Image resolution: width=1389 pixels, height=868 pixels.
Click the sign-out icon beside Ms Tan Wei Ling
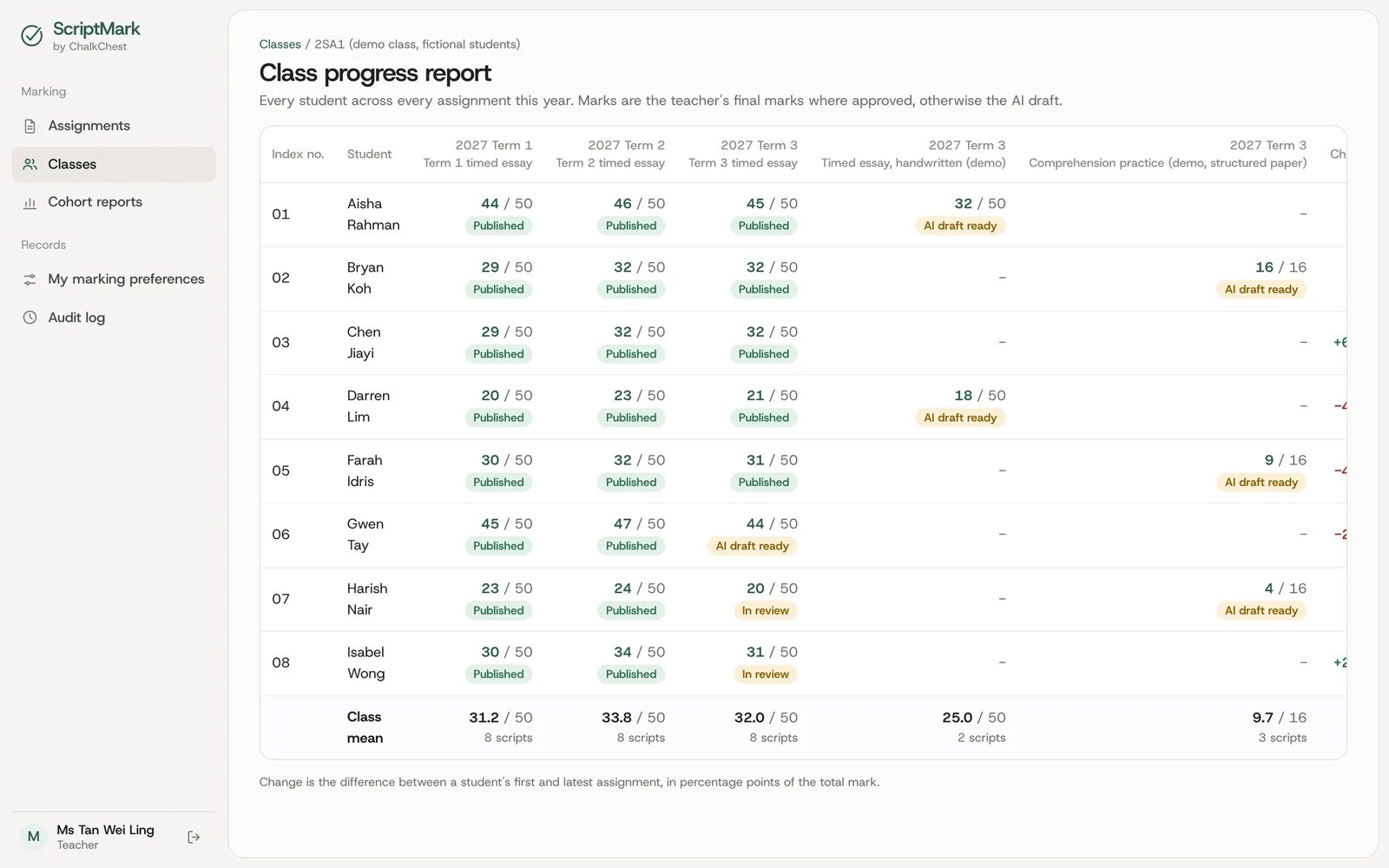[x=194, y=838]
